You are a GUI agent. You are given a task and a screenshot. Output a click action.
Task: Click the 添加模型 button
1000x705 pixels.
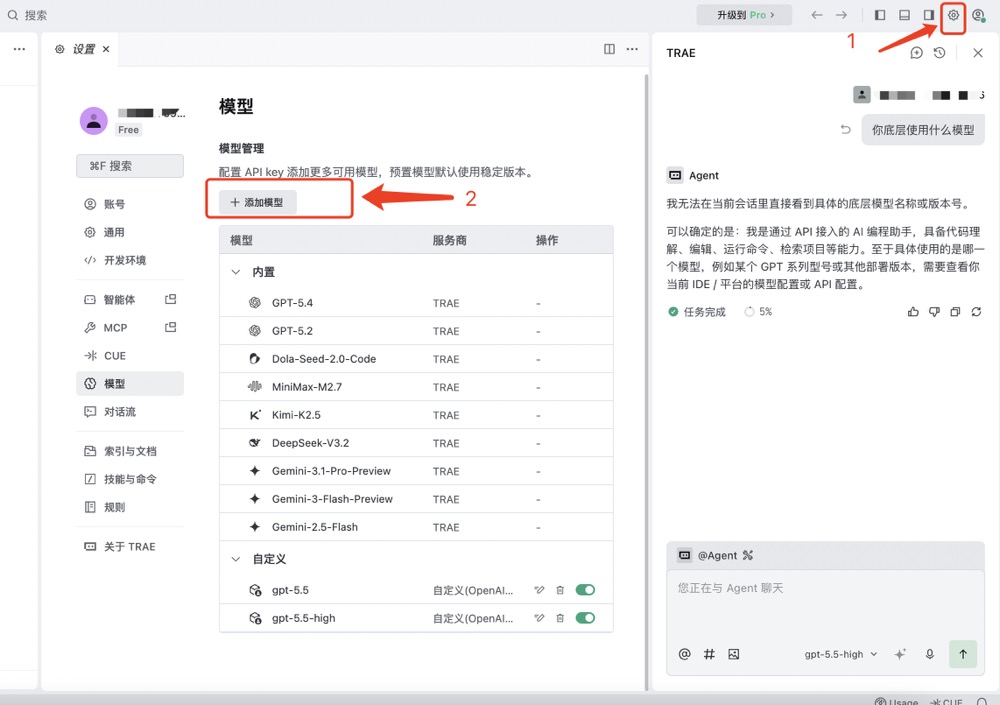(256, 202)
